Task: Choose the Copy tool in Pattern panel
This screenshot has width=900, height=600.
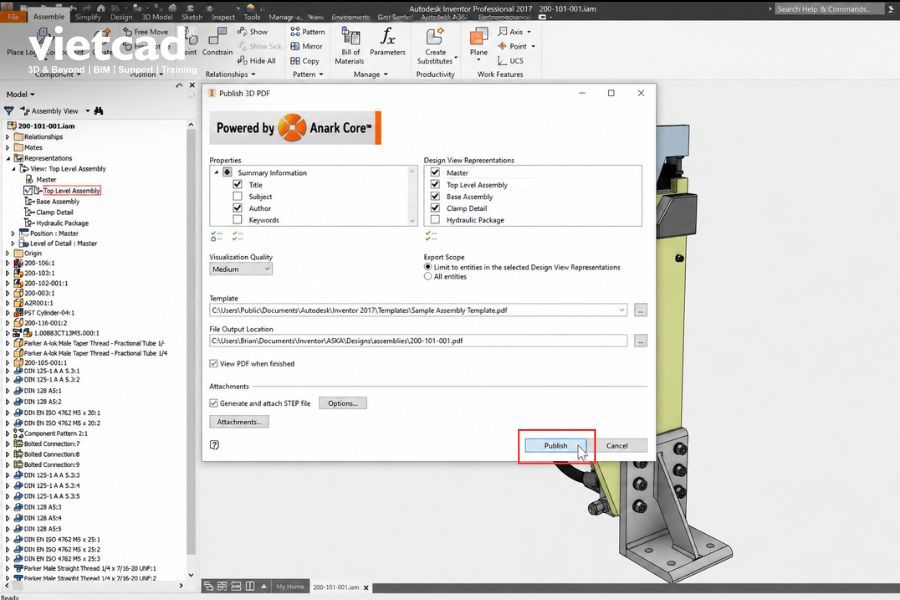Action: 305,60
